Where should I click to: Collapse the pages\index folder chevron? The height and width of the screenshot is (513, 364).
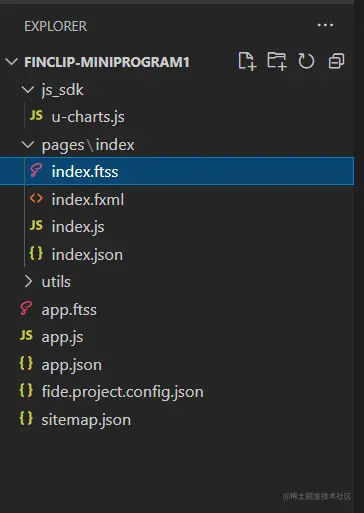(x=28, y=144)
